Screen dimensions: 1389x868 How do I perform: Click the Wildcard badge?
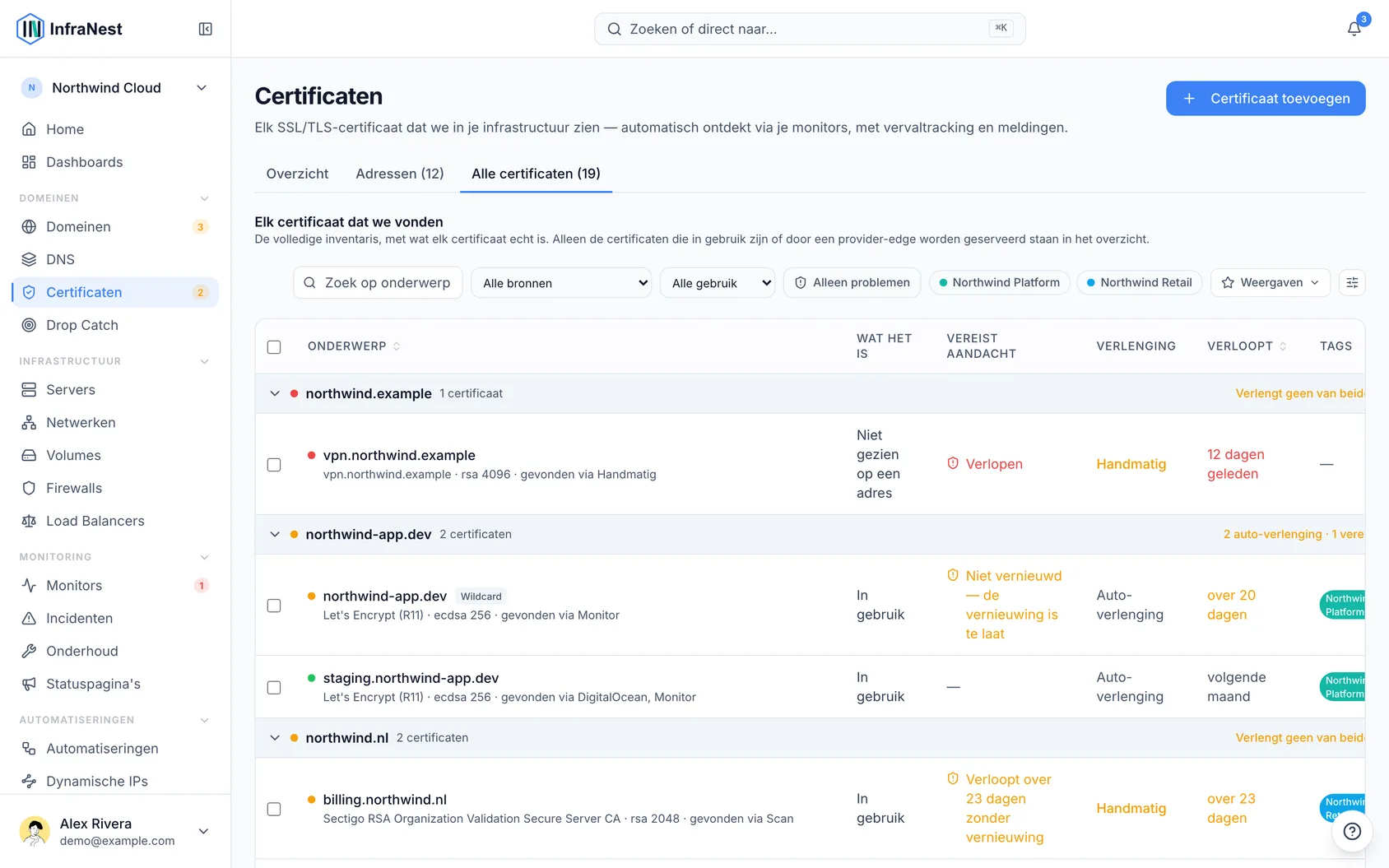[x=481, y=596]
